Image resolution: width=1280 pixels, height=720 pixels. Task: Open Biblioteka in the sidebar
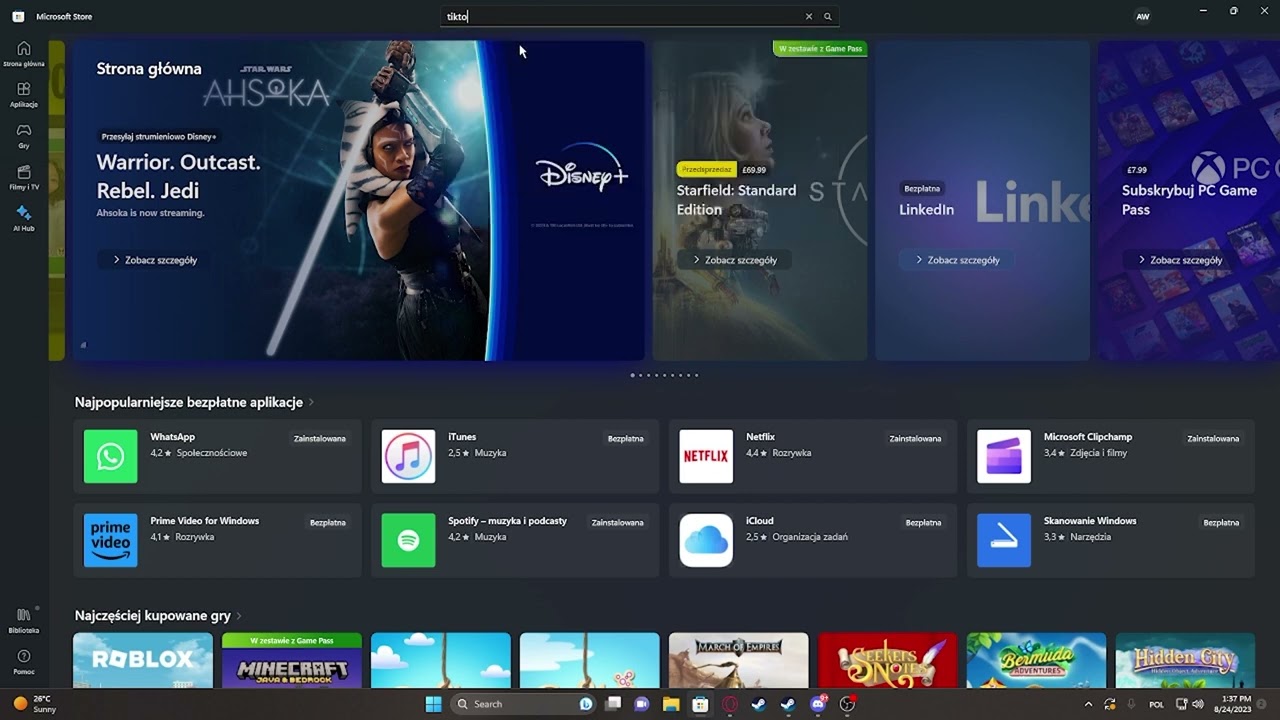tap(24, 620)
